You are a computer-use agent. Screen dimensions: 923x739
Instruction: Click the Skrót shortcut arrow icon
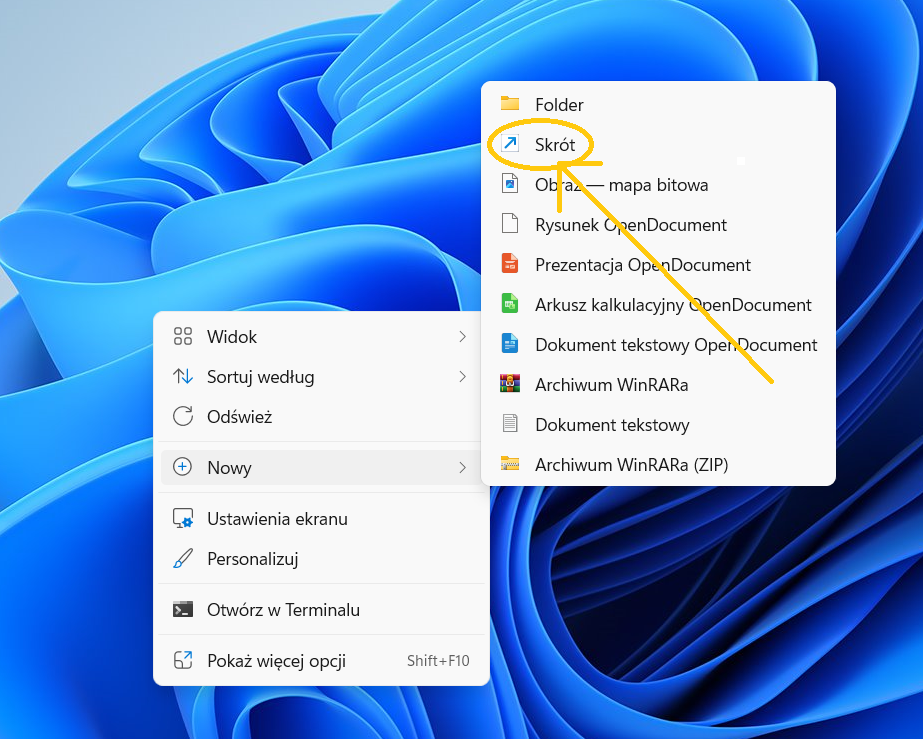coord(510,144)
